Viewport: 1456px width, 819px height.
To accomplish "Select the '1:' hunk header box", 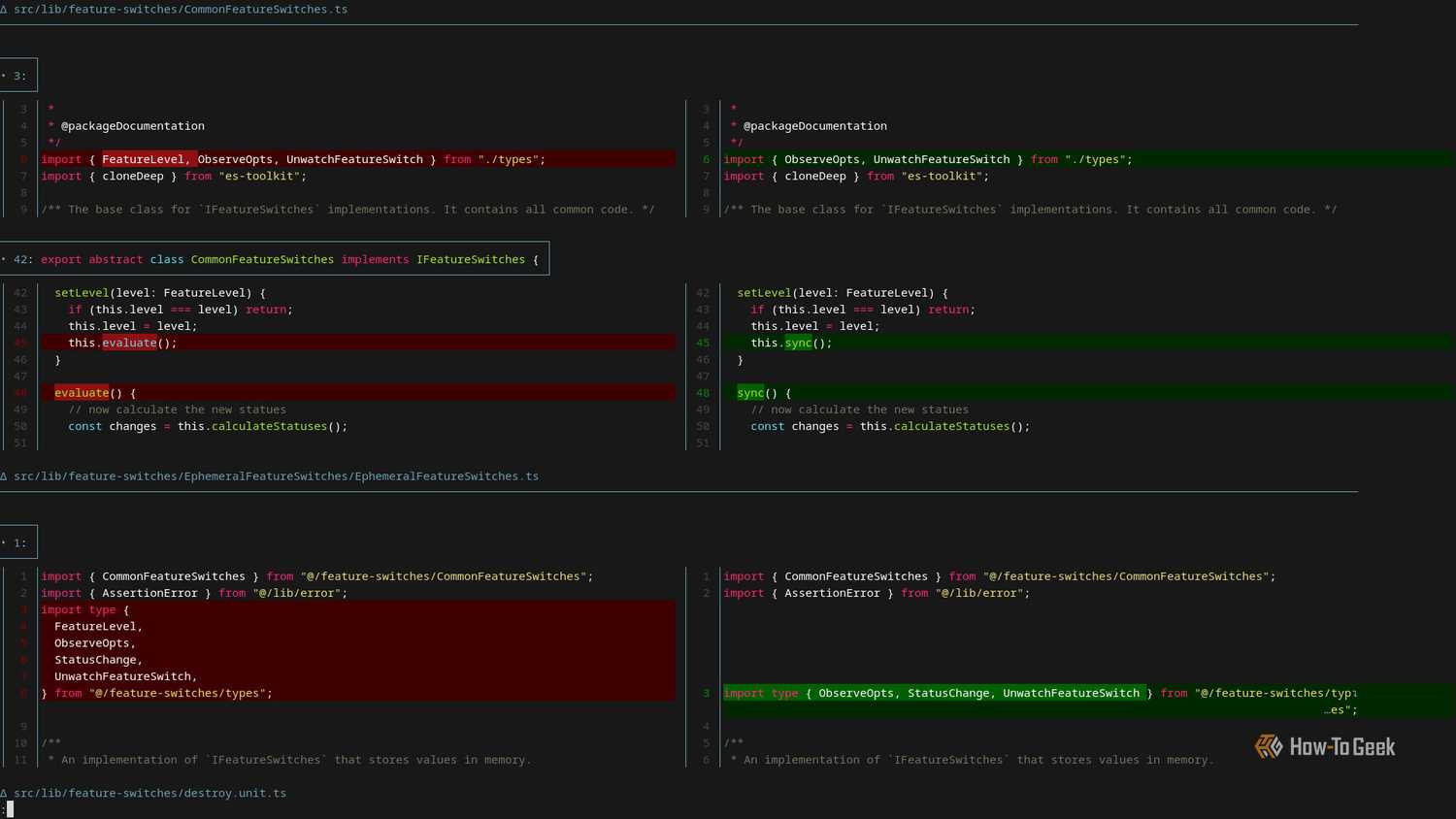I will pos(18,542).
